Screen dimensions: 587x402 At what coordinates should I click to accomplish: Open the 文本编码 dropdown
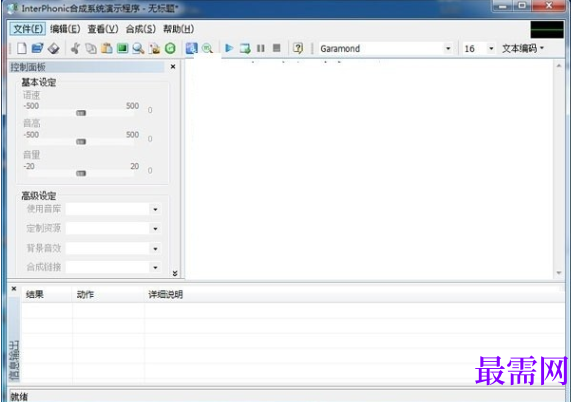click(523, 49)
